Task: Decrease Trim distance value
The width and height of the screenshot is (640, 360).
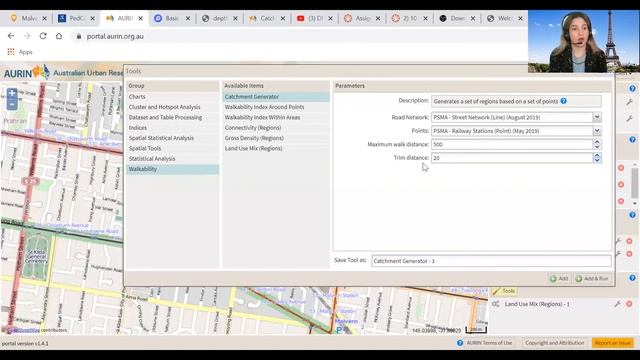Action: (597, 160)
